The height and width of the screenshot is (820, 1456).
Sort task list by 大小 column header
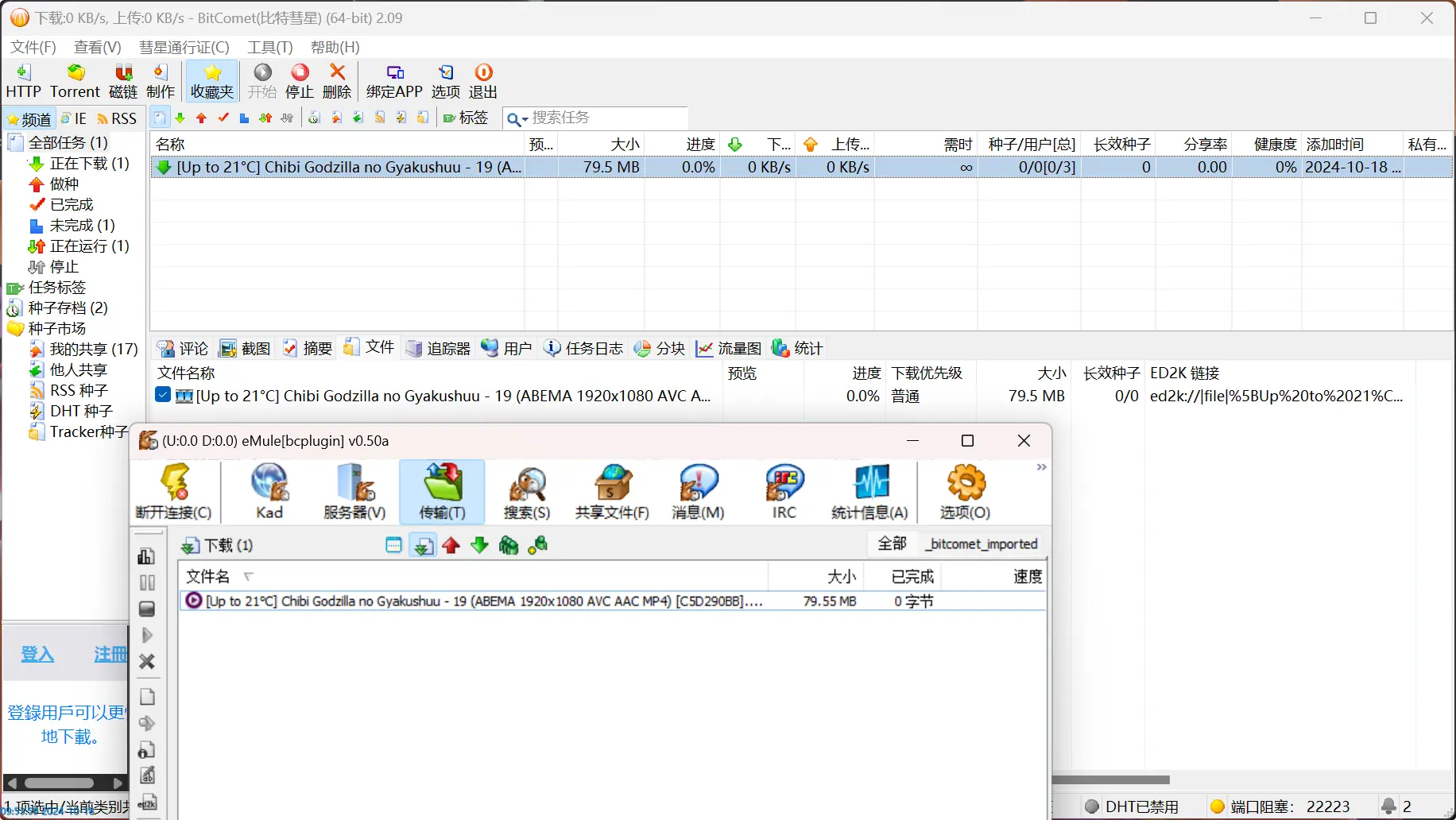(601, 144)
